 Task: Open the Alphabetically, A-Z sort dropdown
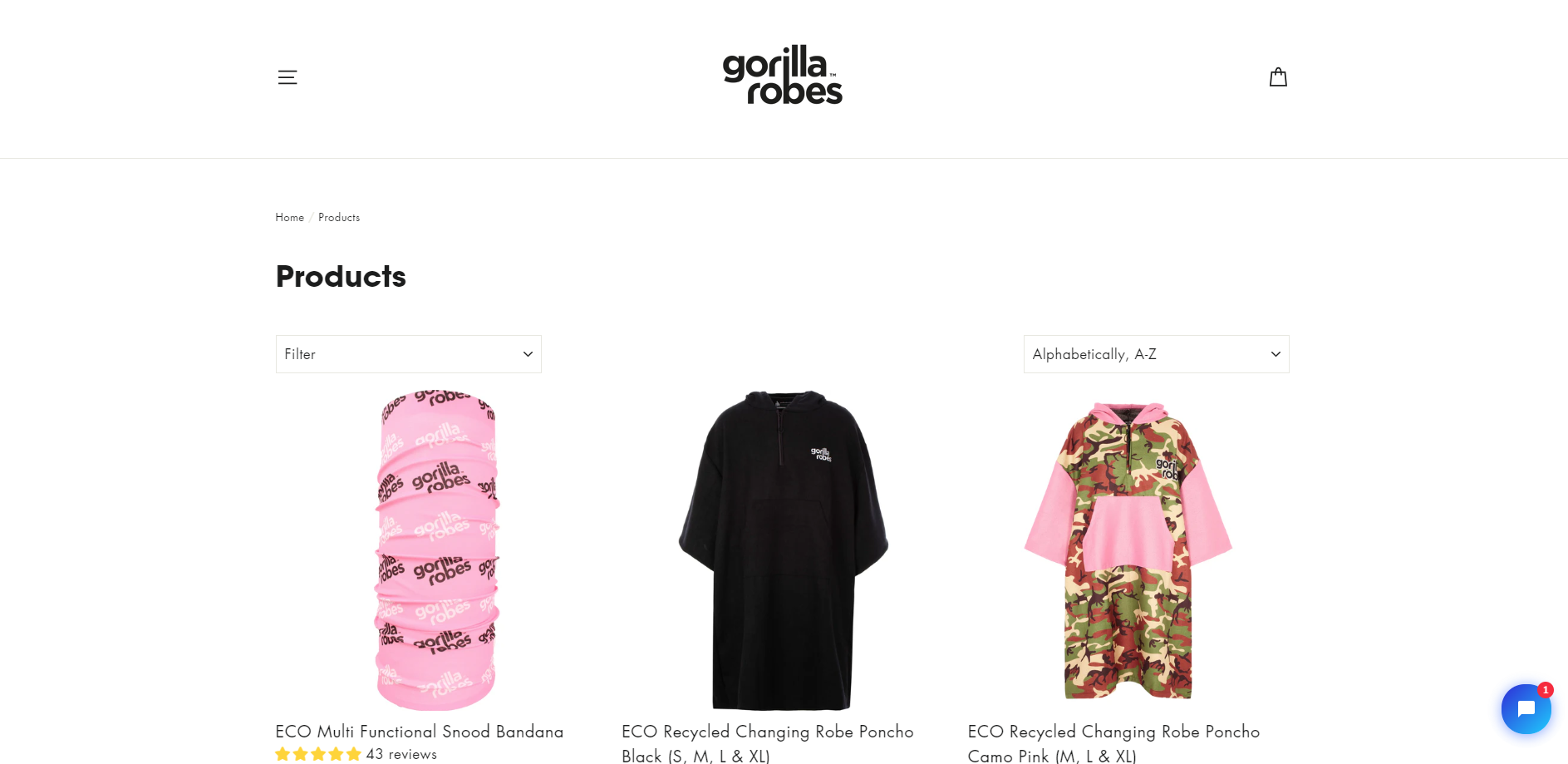[1157, 354]
